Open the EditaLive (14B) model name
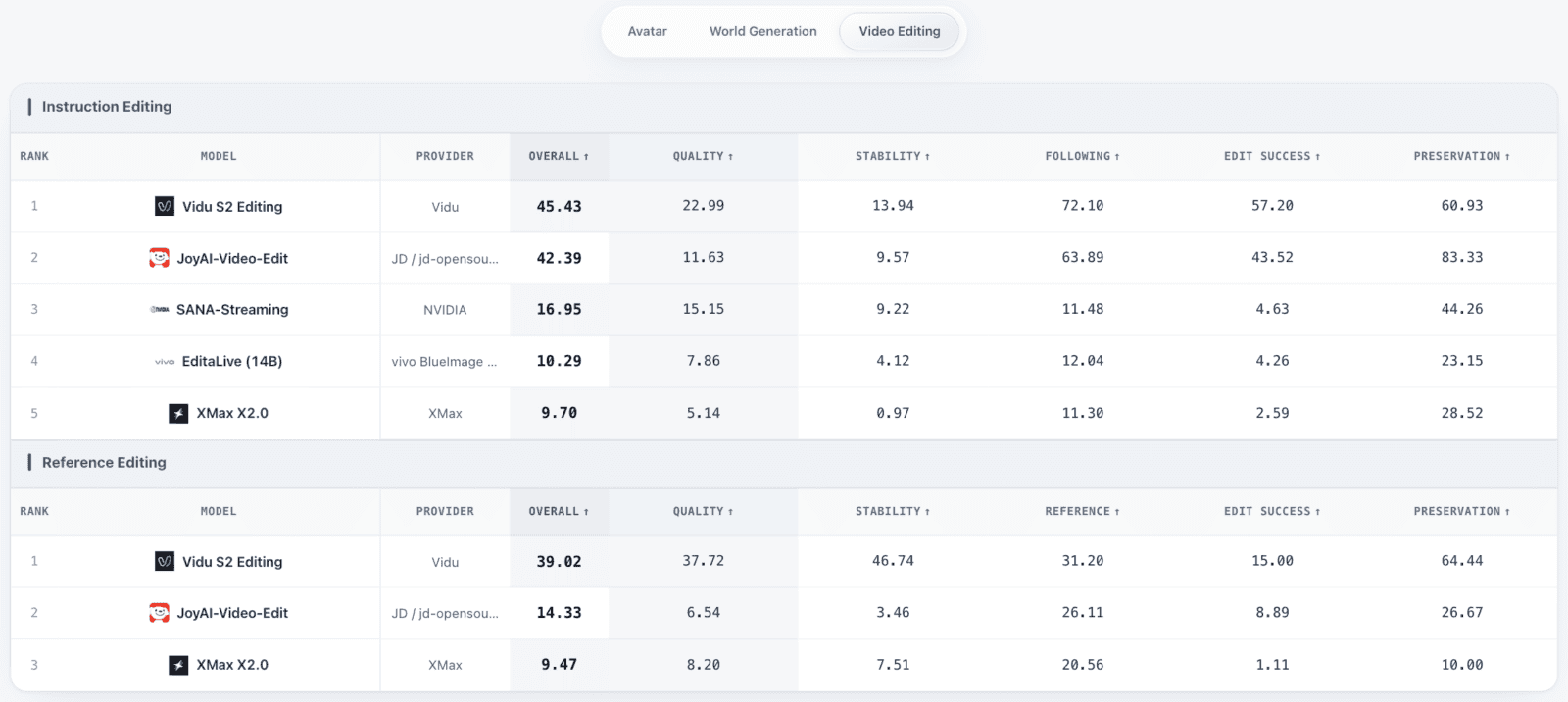This screenshot has width=1568, height=702. [x=232, y=362]
